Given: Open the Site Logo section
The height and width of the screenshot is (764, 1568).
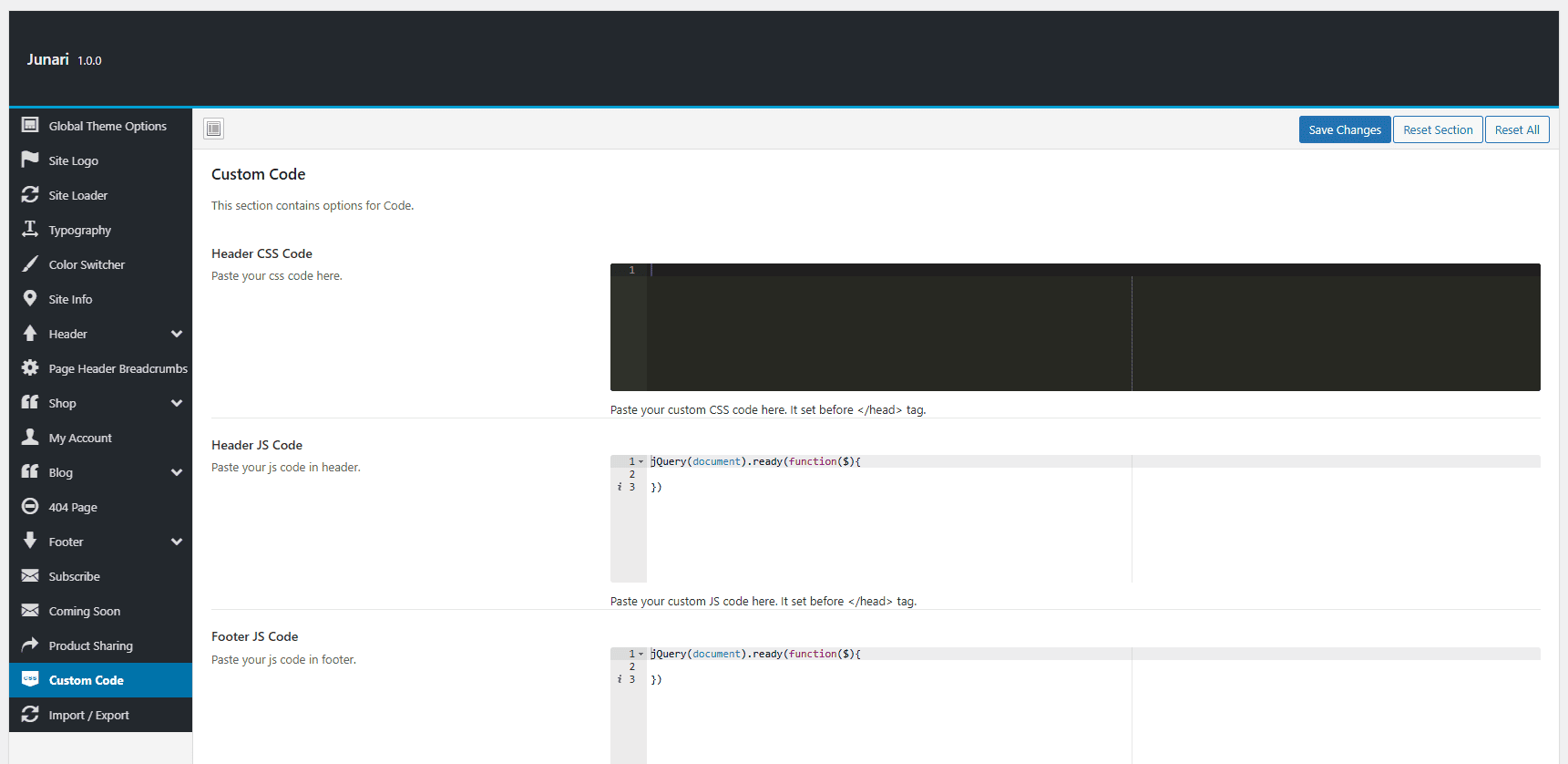Looking at the screenshot, I should tap(100, 160).
